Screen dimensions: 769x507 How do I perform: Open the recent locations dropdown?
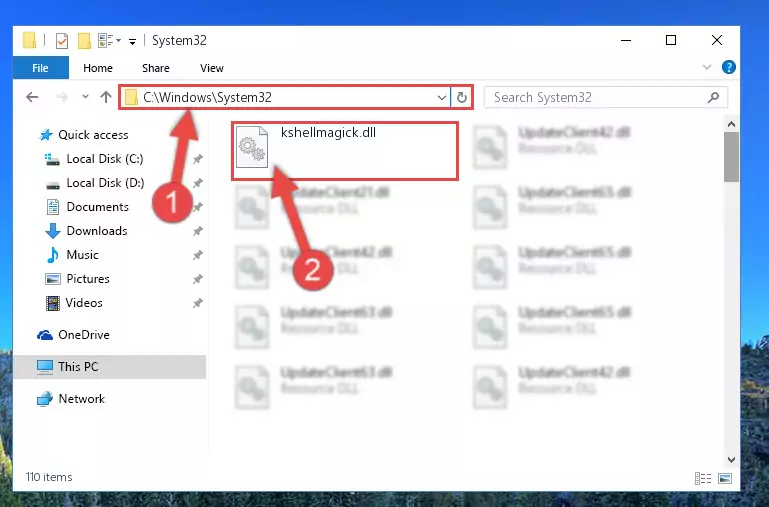tap(85, 97)
